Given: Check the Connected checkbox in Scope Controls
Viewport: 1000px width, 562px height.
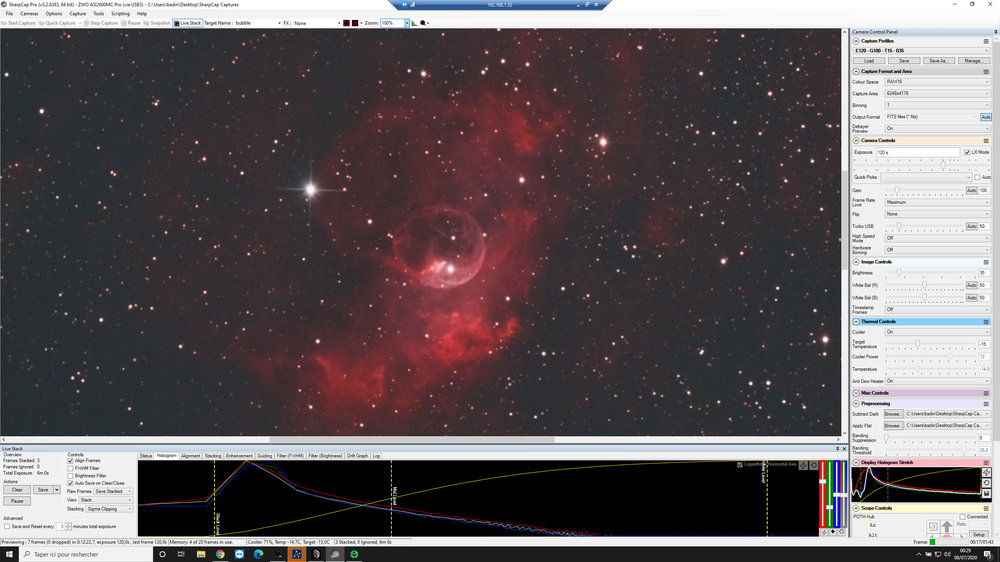Looking at the screenshot, I should click(962, 517).
